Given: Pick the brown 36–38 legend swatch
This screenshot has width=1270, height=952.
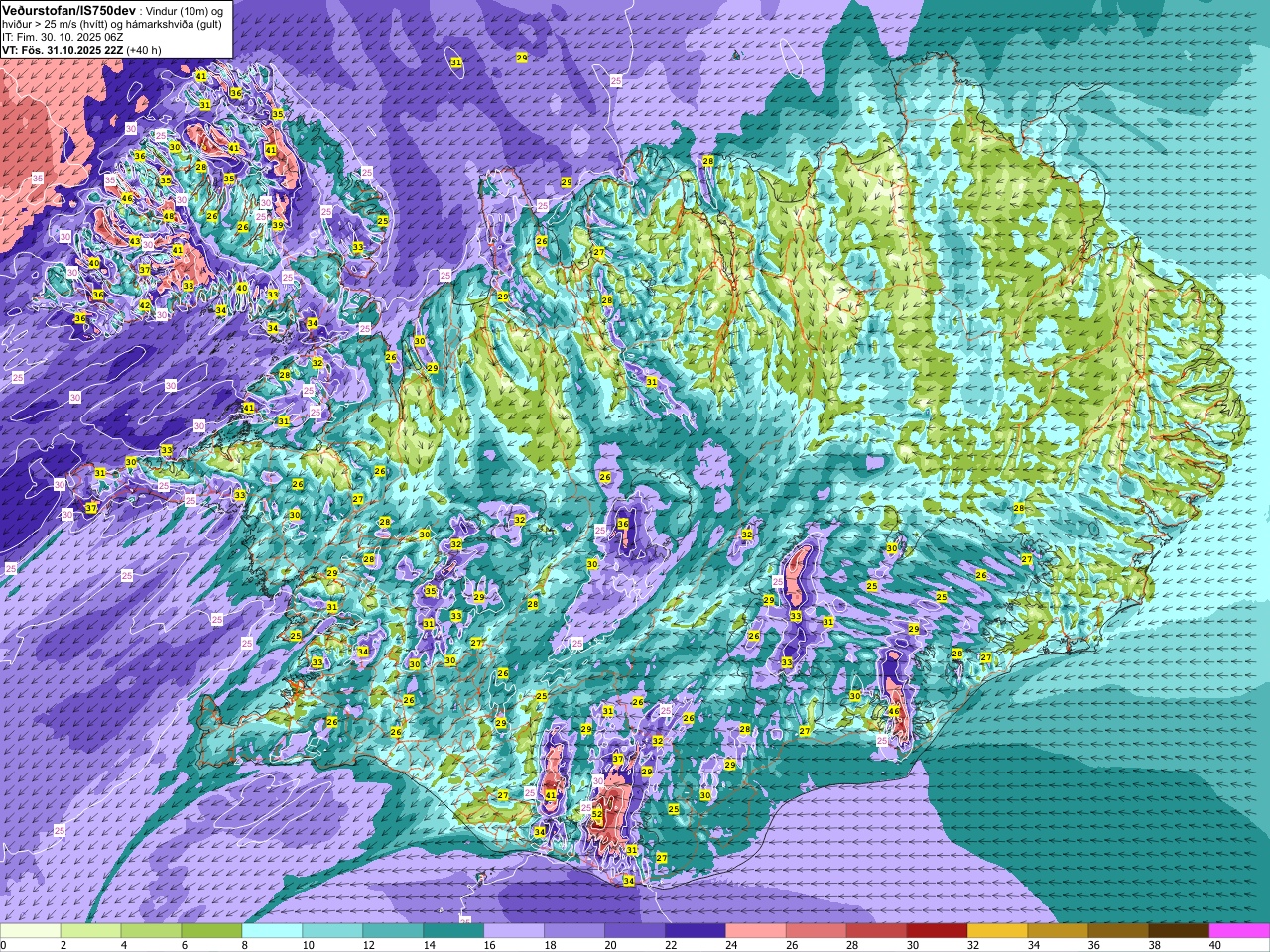Looking at the screenshot, I should 1120,931.
